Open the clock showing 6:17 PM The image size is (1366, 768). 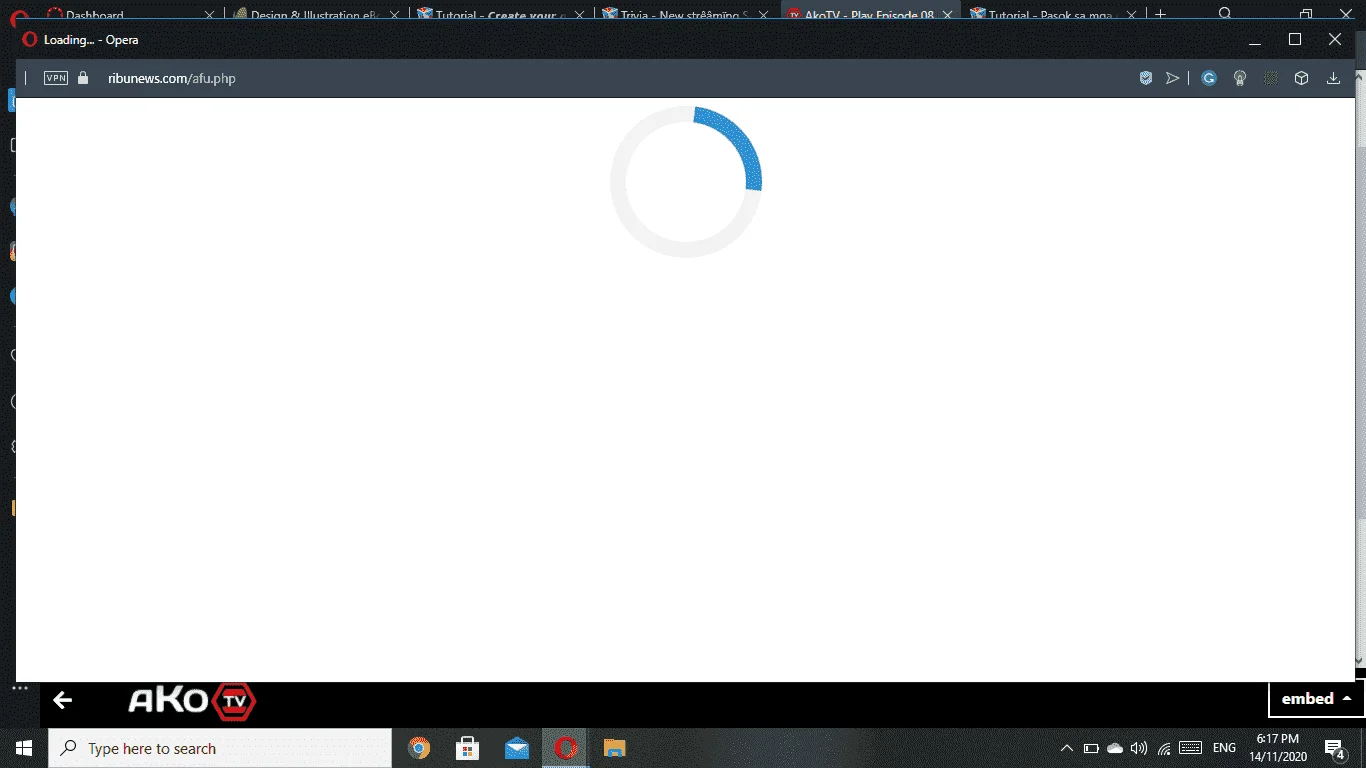(x=1277, y=748)
